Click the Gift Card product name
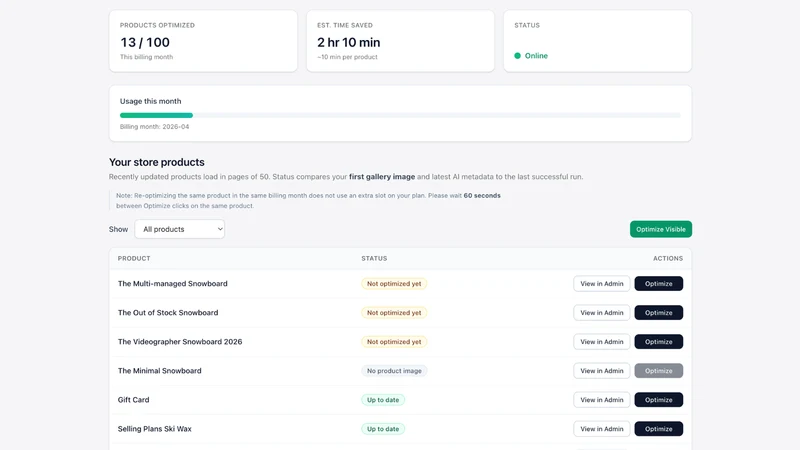The width and height of the screenshot is (800, 450). click(134, 400)
